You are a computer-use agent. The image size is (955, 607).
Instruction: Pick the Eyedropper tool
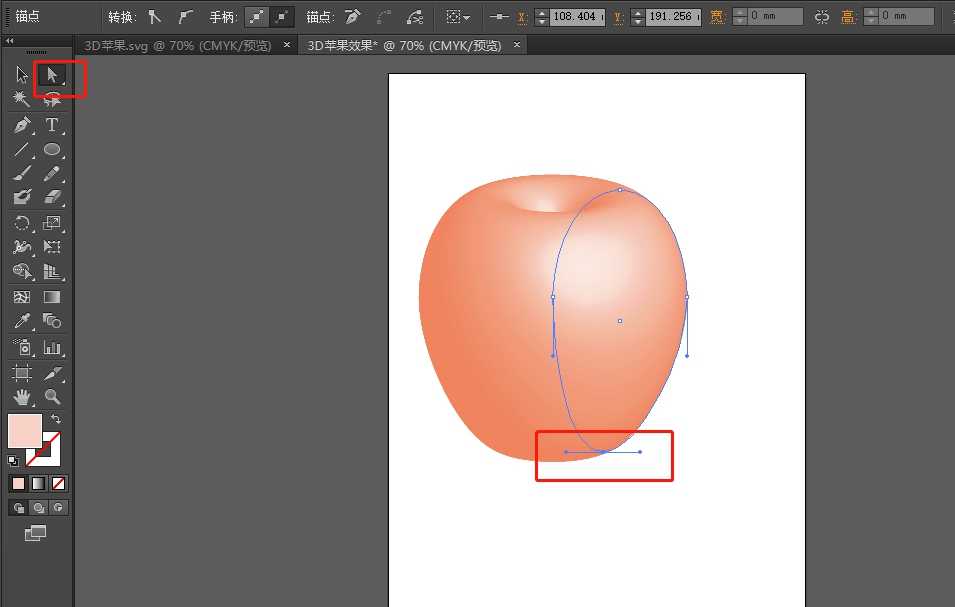point(22,321)
